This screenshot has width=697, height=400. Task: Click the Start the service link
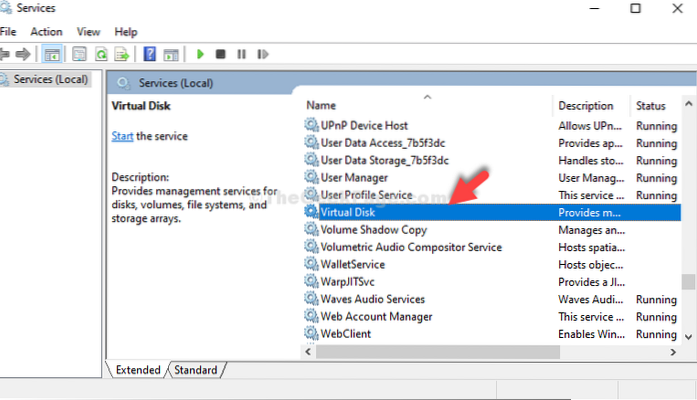[121, 136]
